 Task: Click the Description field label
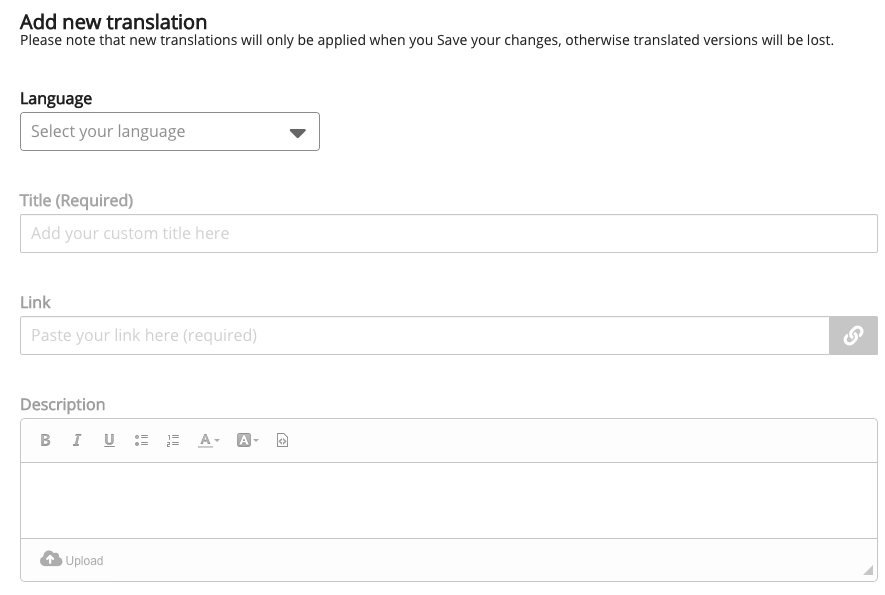pos(62,404)
